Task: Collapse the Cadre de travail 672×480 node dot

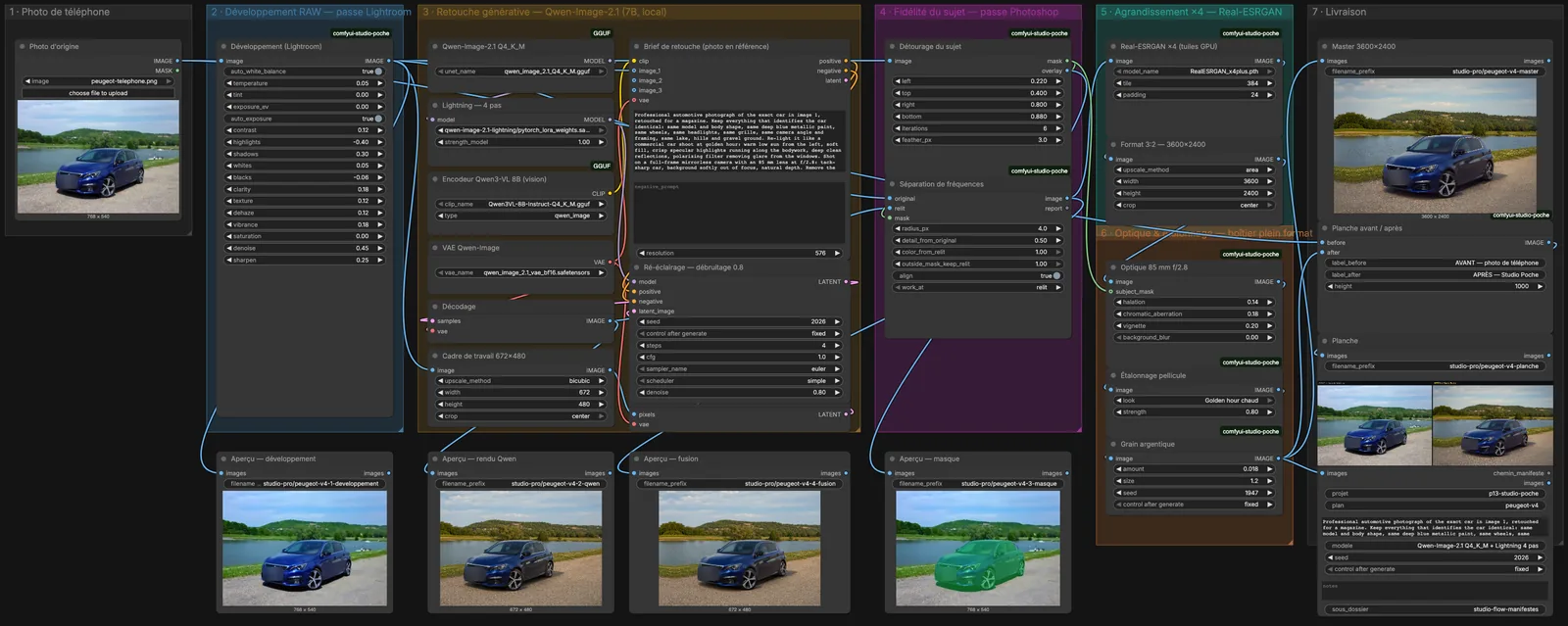Action: (435, 356)
